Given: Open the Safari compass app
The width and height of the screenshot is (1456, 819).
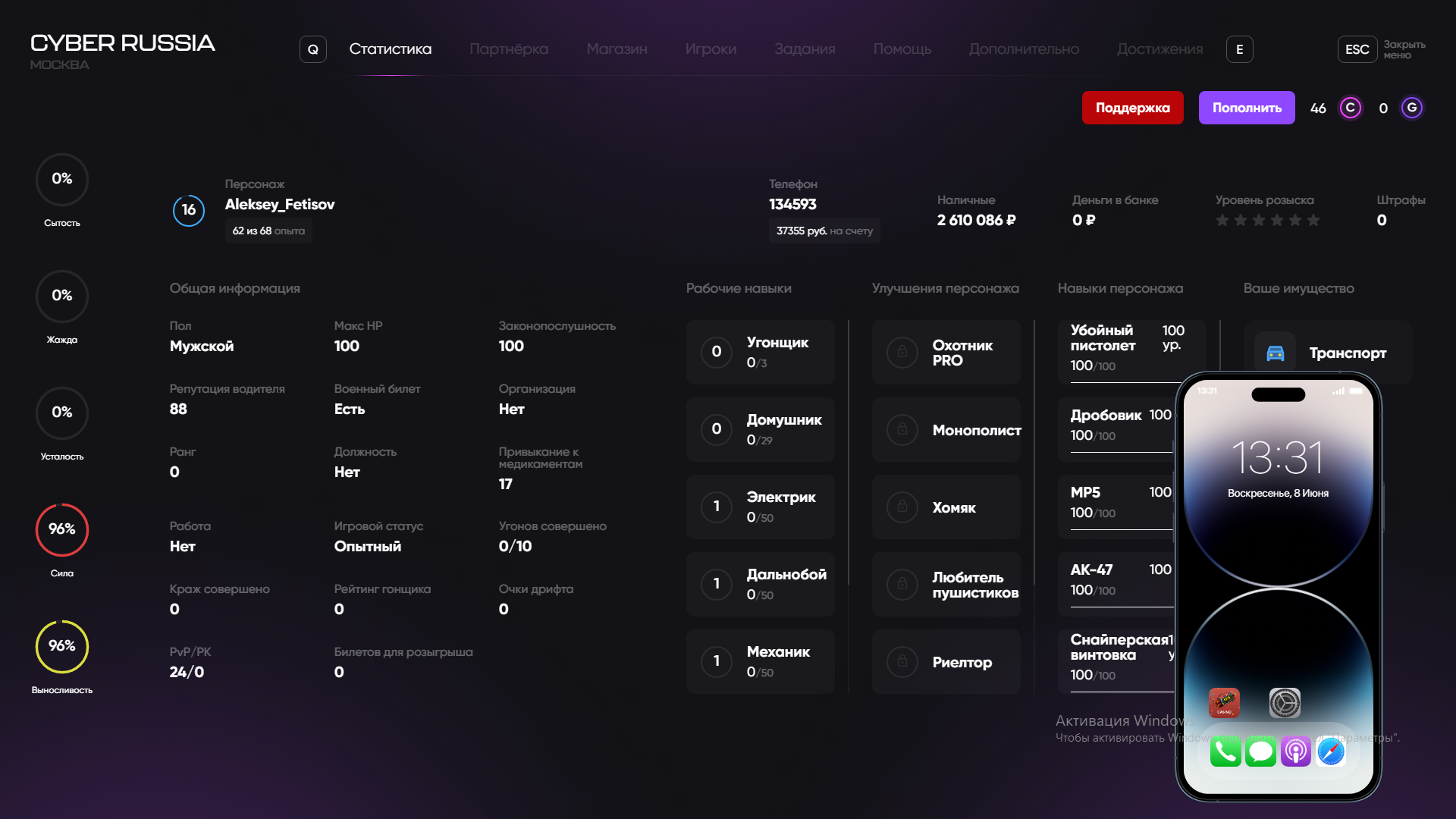Looking at the screenshot, I should 1331,752.
